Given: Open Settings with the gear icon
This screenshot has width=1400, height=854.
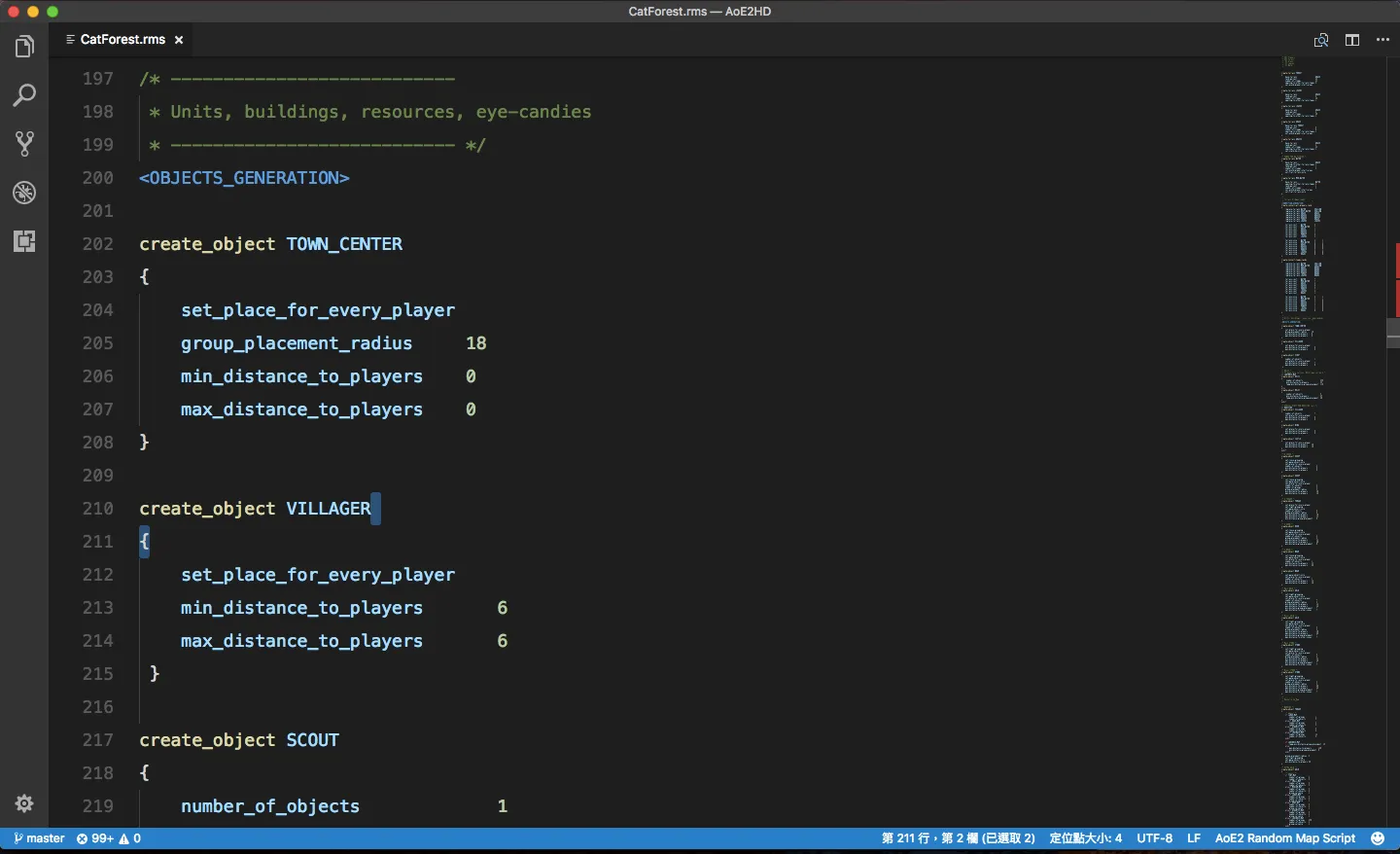Looking at the screenshot, I should (23, 804).
